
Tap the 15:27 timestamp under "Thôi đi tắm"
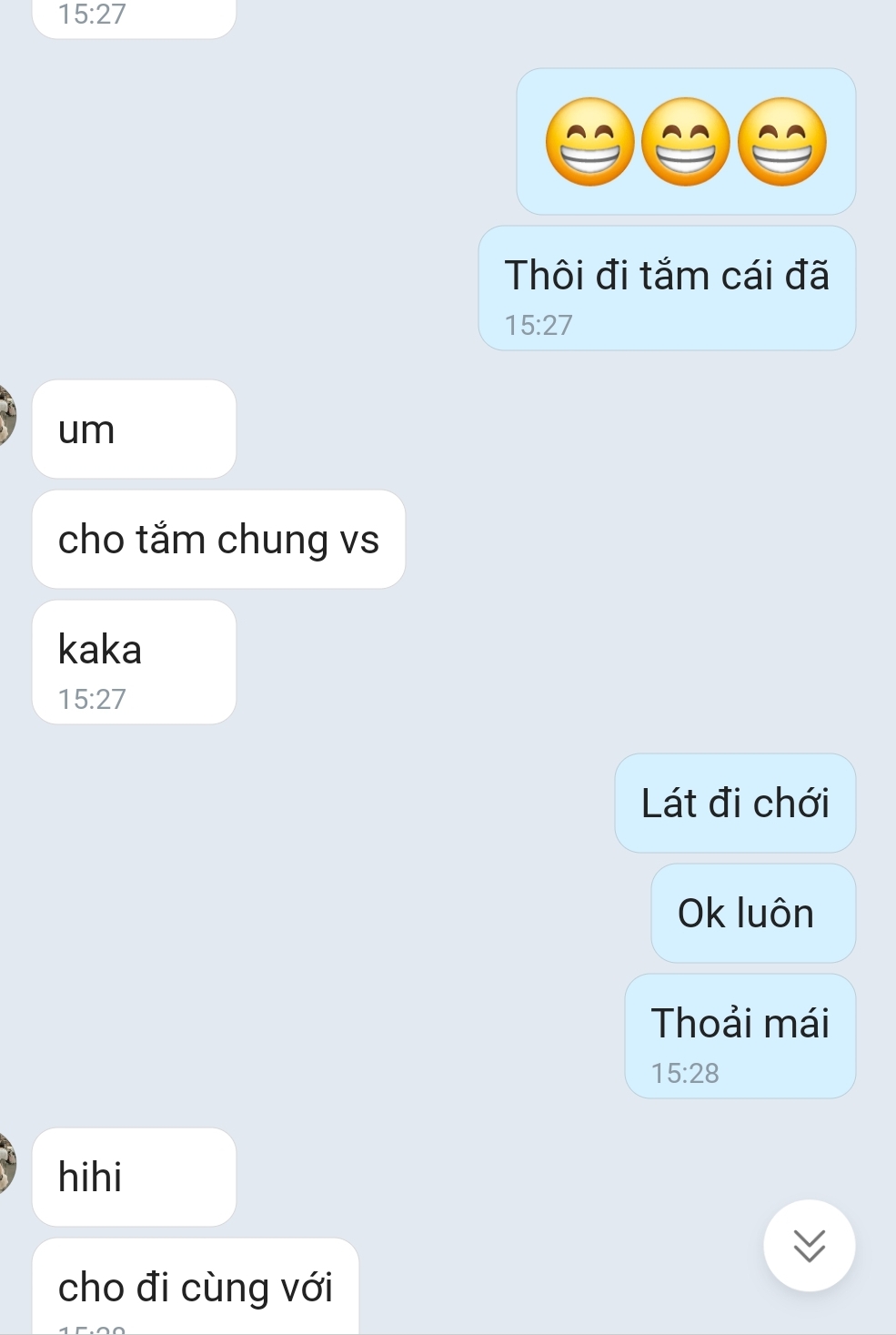coord(539,325)
